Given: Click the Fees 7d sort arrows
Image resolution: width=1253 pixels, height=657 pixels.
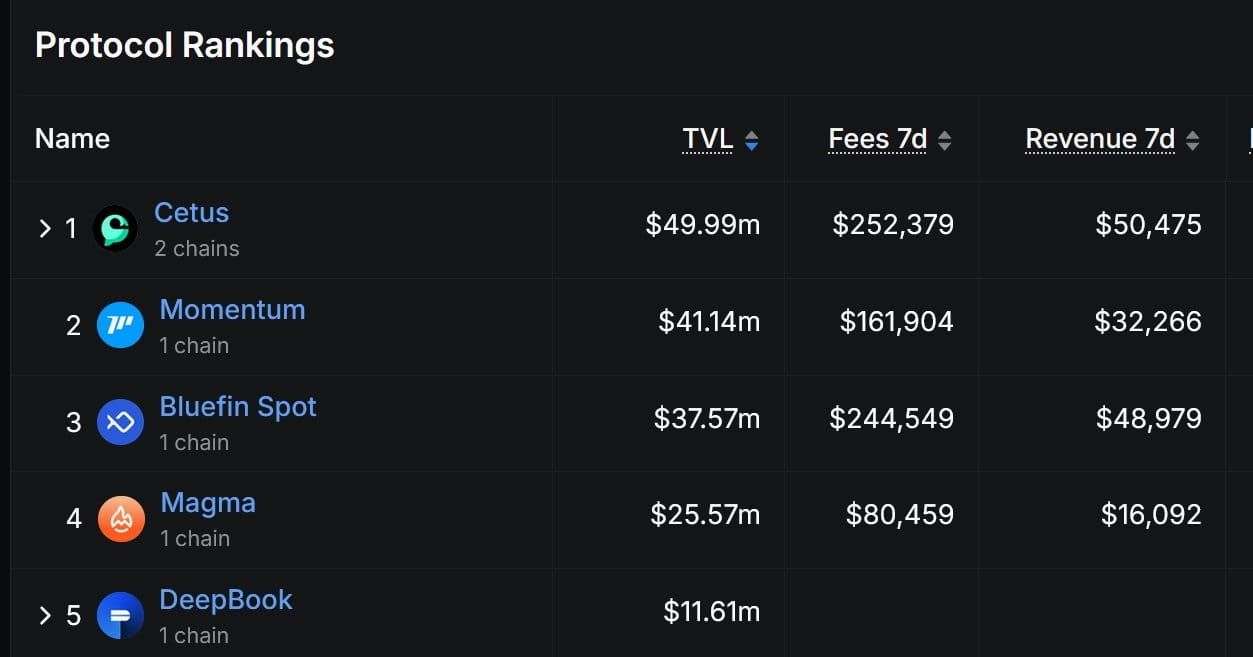Looking at the screenshot, I should click(945, 140).
